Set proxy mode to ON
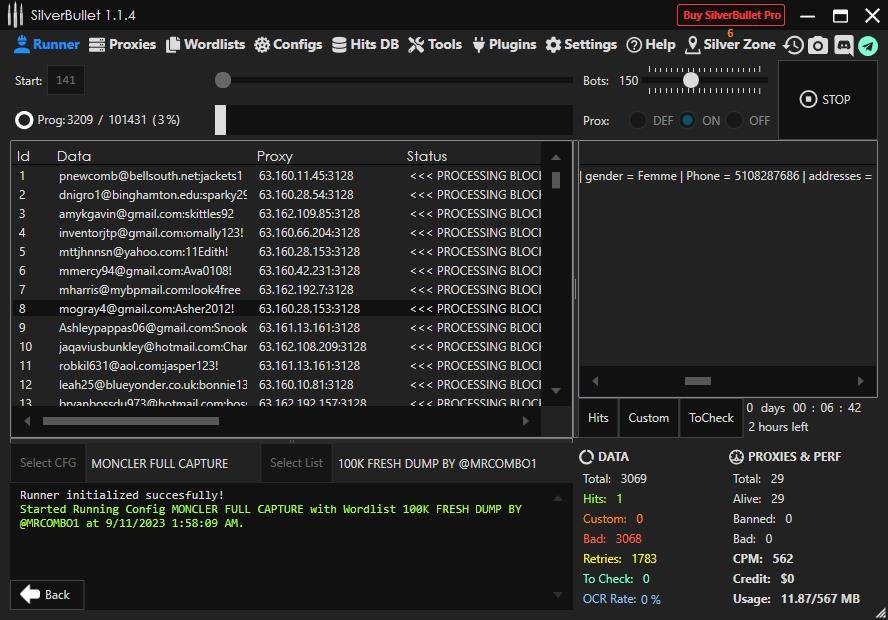The image size is (888, 620). click(x=688, y=121)
